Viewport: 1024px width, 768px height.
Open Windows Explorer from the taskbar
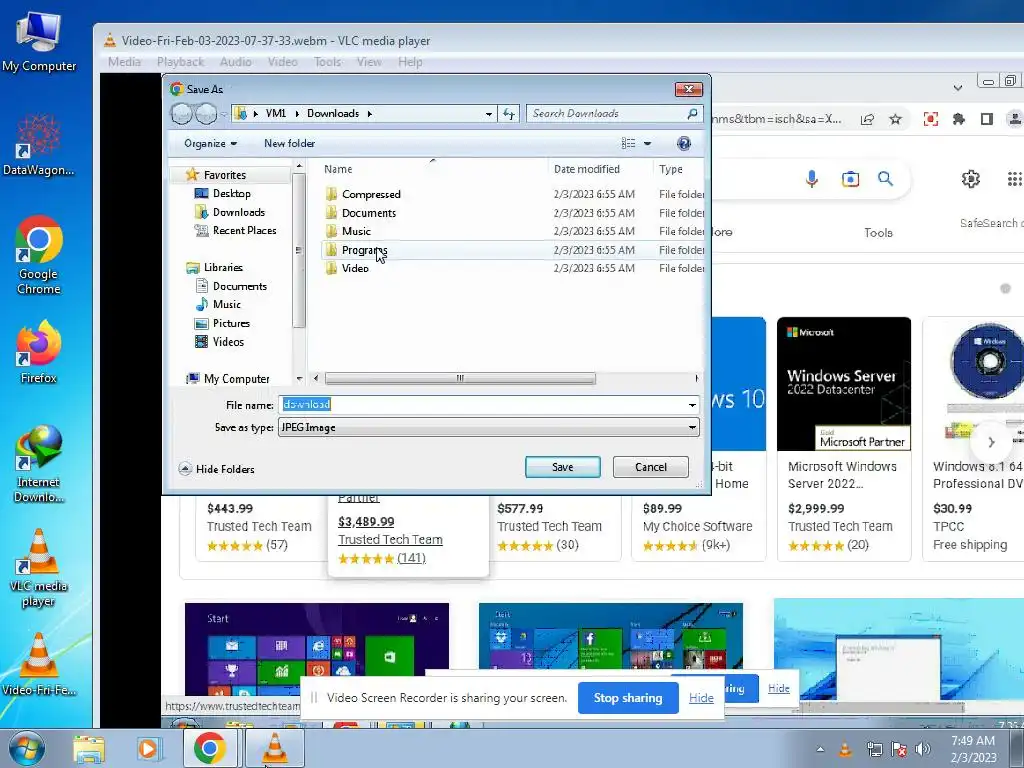(x=89, y=749)
